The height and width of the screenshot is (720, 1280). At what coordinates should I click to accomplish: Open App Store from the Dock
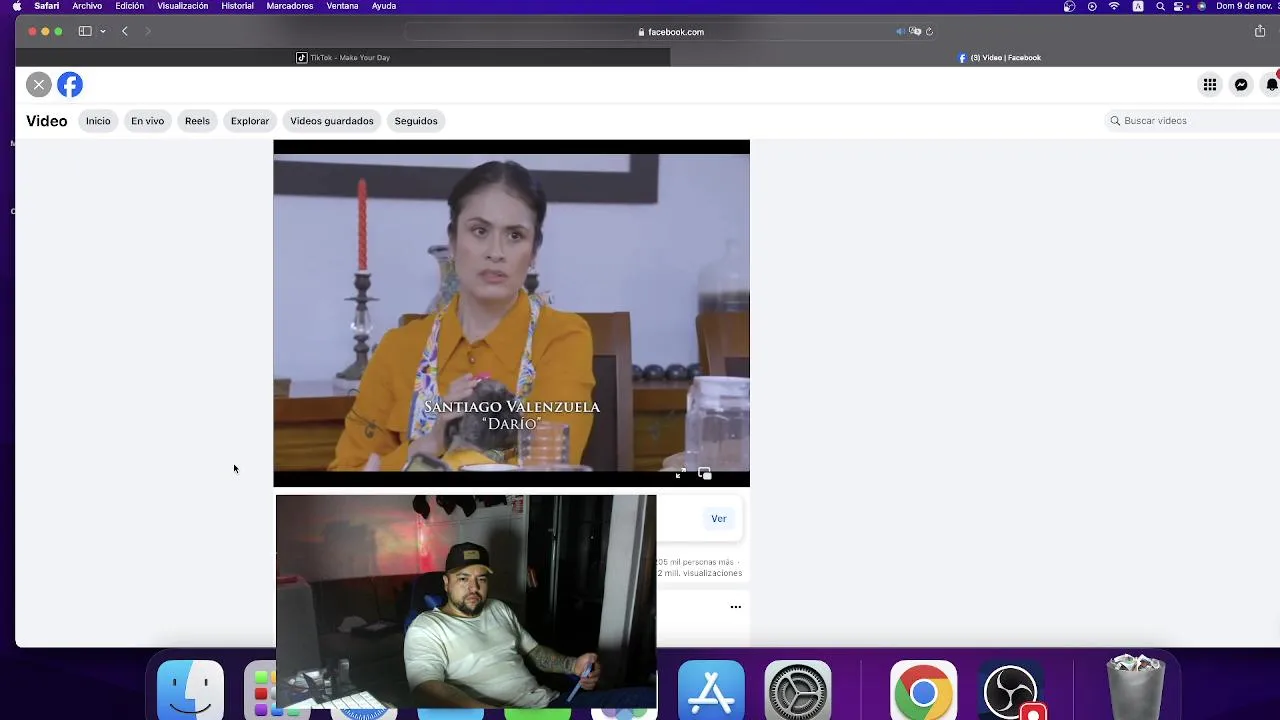tap(711, 690)
